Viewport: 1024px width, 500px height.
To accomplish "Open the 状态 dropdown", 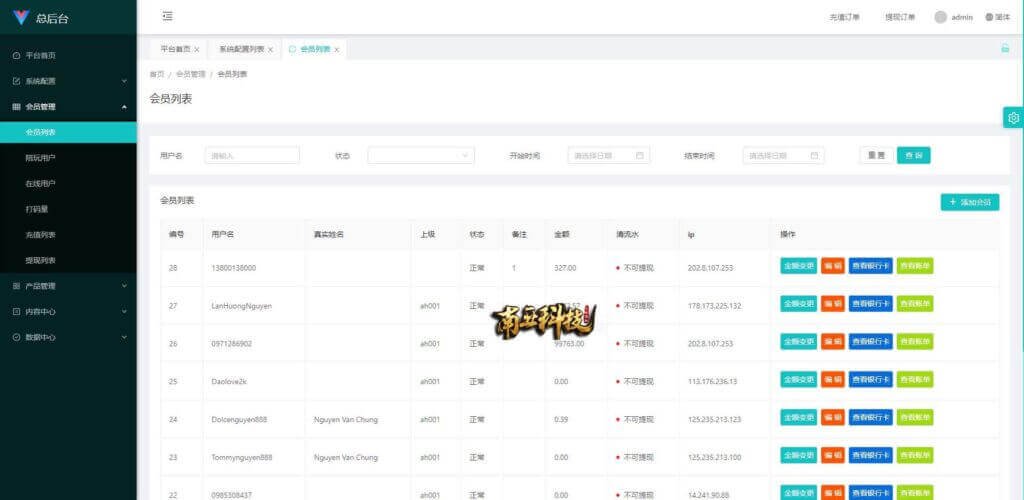I will point(420,155).
